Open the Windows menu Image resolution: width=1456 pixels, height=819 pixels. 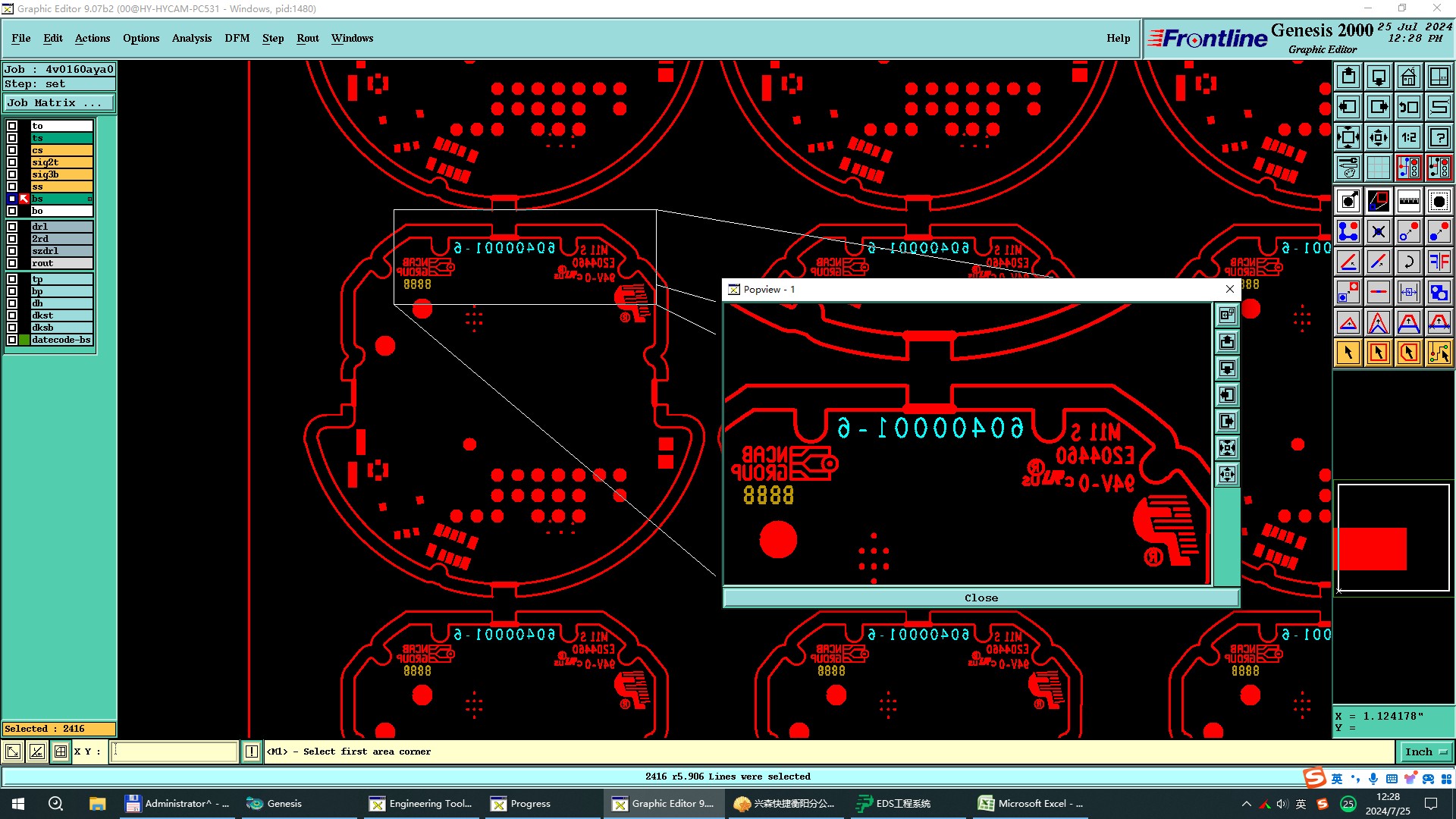coord(352,38)
